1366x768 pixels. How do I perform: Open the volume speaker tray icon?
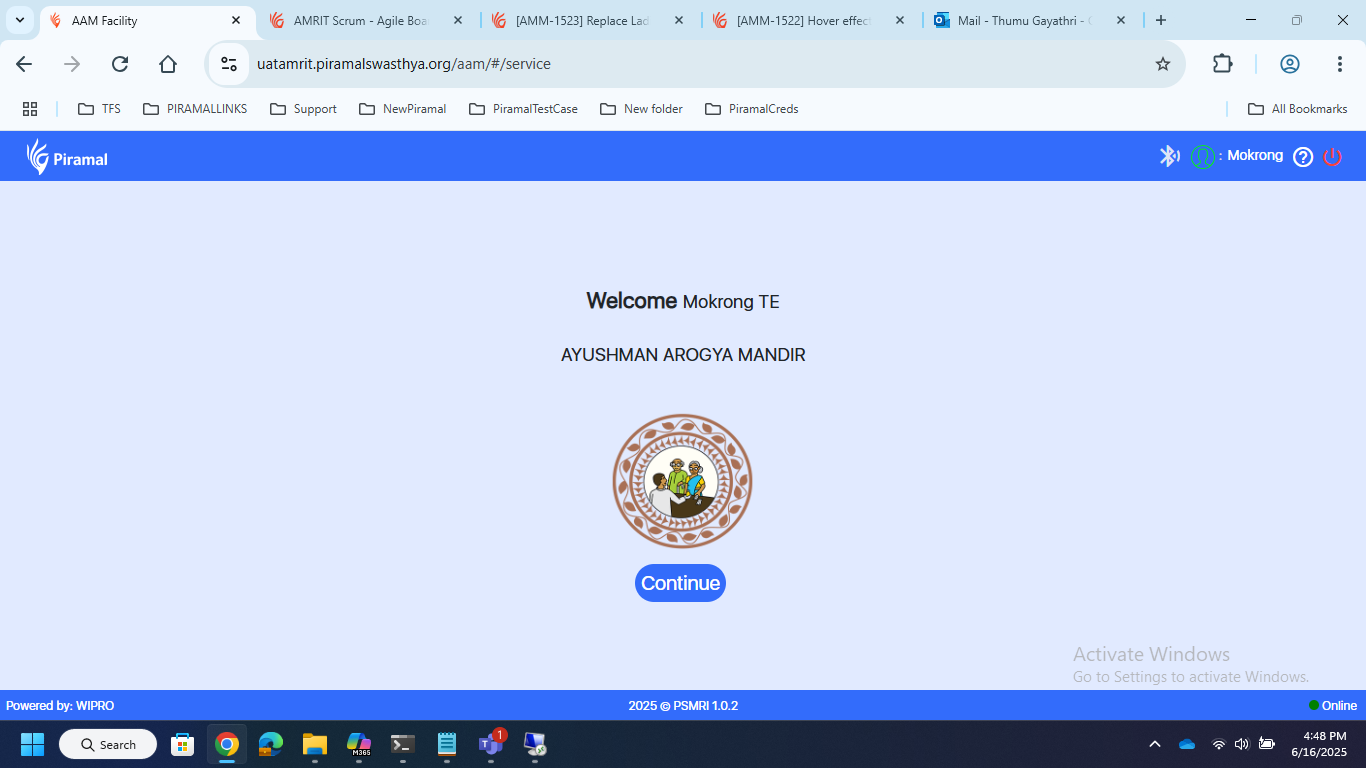pyautogui.click(x=1242, y=744)
